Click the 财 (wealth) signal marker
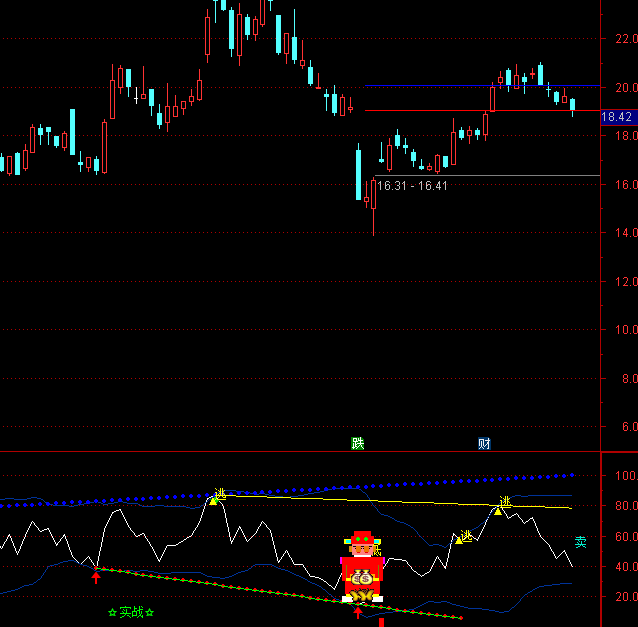Image resolution: width=638 pixels, height=627 pixels. click(484, 443)
